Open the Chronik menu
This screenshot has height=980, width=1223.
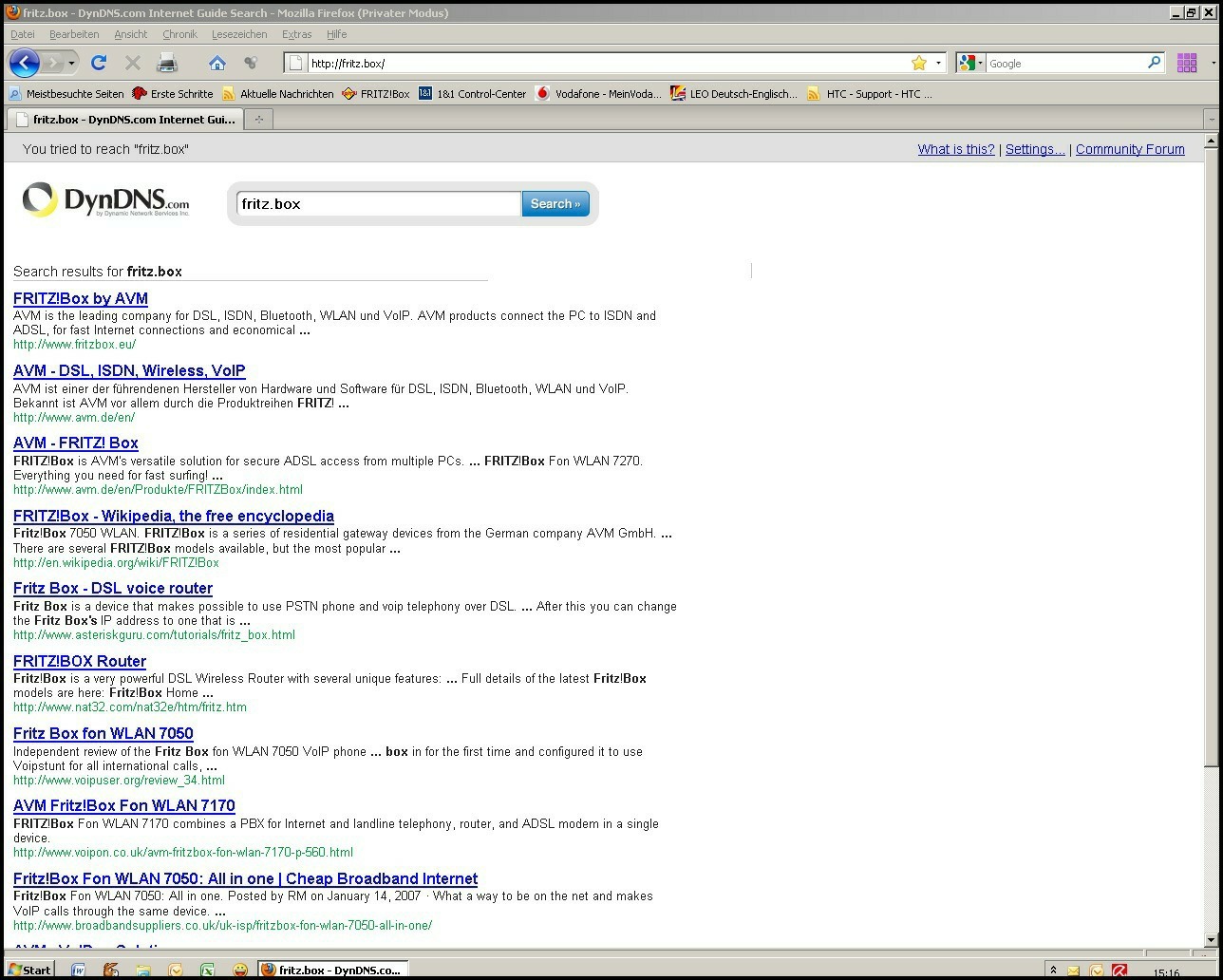tap(179, 34)
